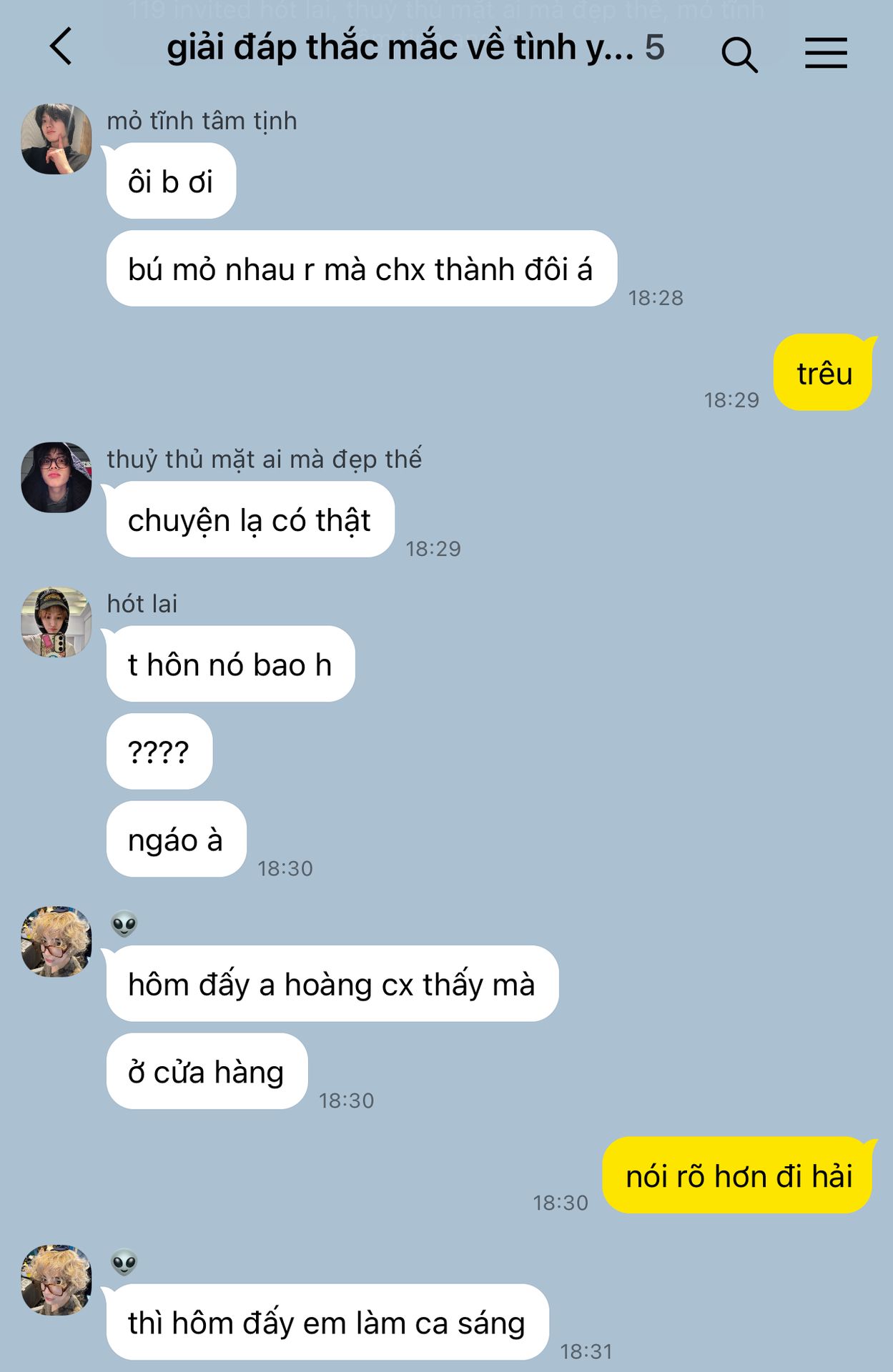Select yellow bubble "nói rõ hơn đi hải"
Screen dimensions: 893x1372
point(739,1175)
